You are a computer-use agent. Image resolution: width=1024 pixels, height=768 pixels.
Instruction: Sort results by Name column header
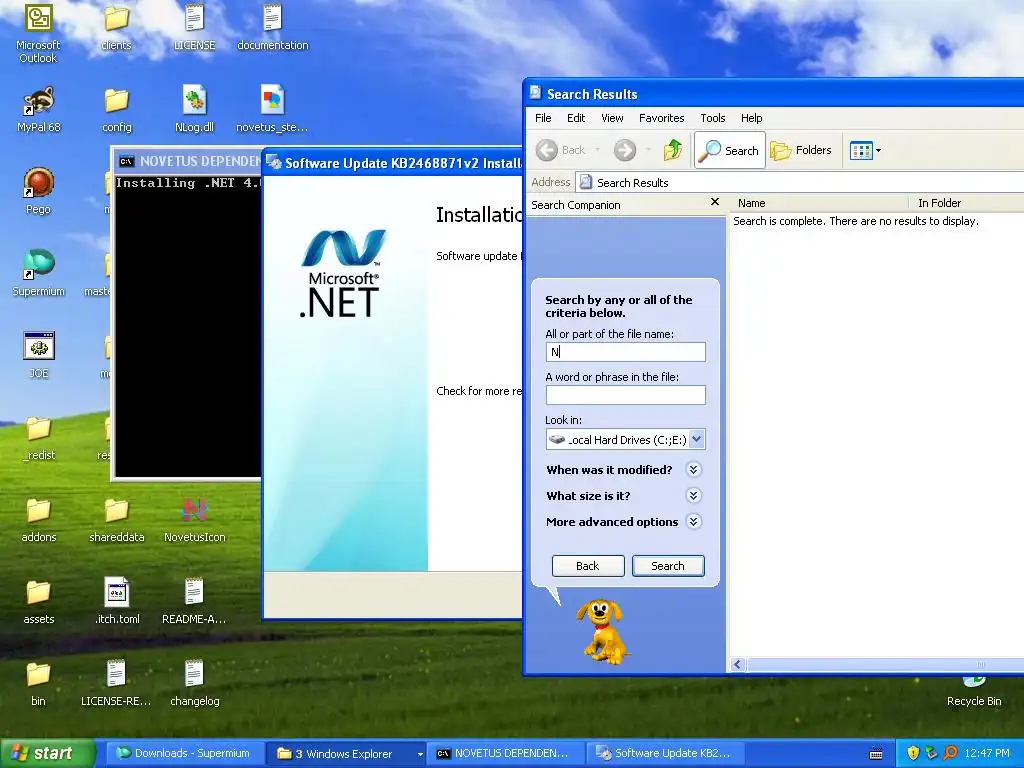point(820,203)
